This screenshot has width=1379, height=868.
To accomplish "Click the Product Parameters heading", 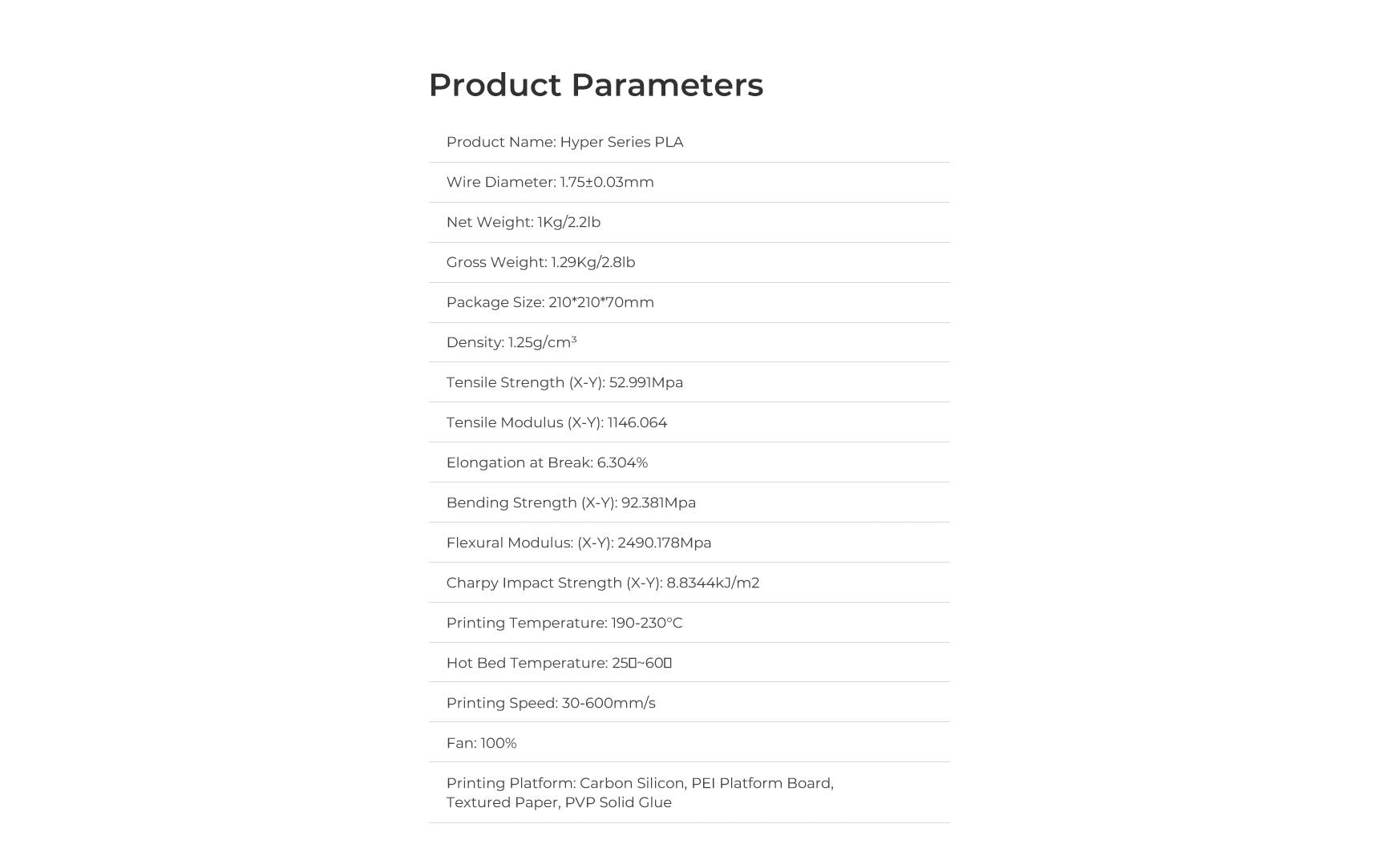I will (596, 85).
